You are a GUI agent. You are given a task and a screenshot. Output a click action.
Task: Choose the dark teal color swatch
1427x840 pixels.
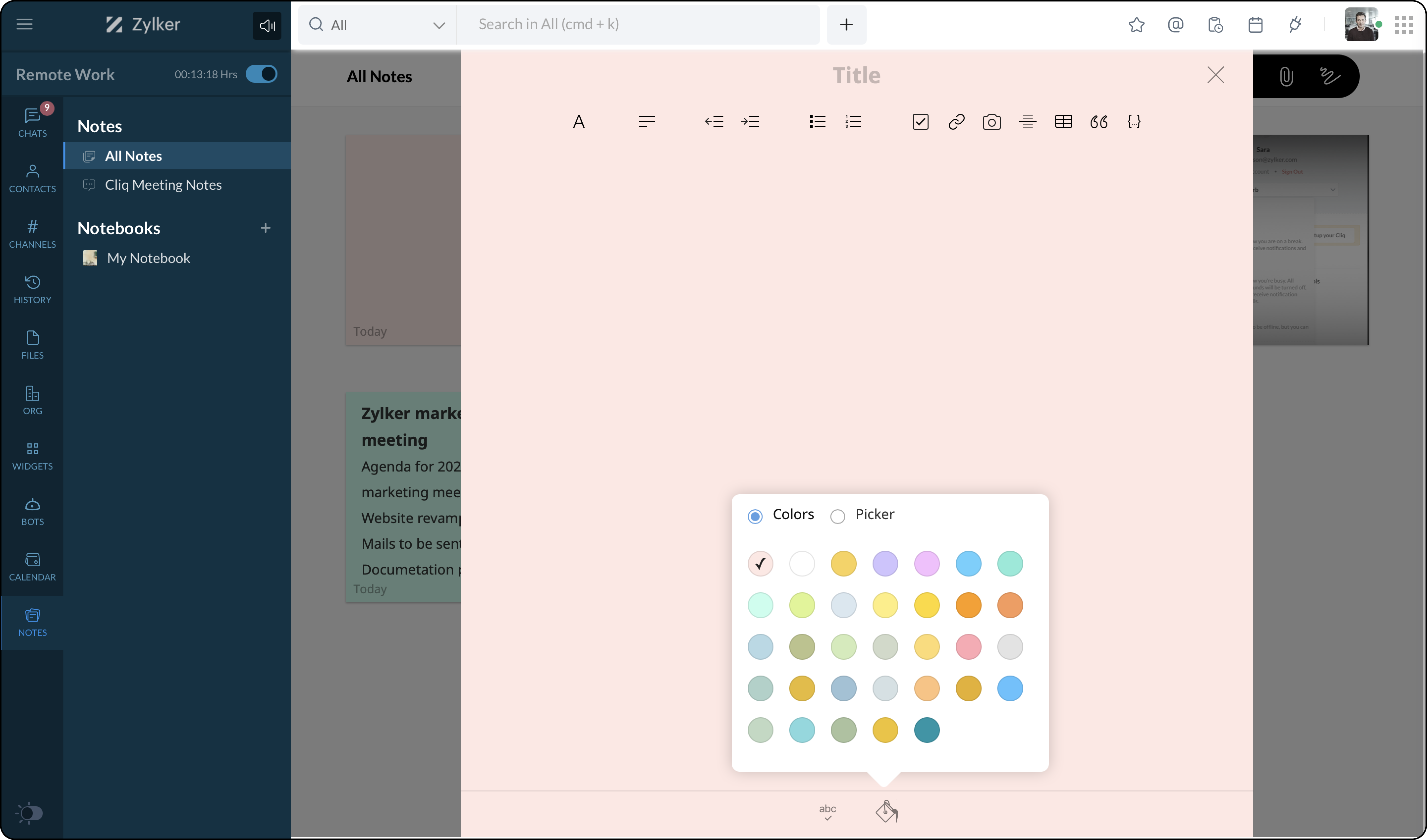point(926,730)
